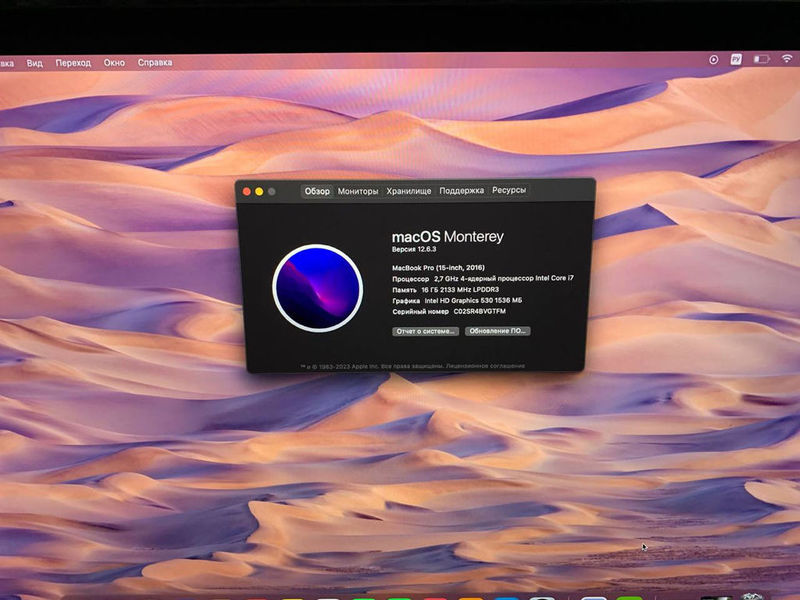Open the Переход menu

click(73, 63)
